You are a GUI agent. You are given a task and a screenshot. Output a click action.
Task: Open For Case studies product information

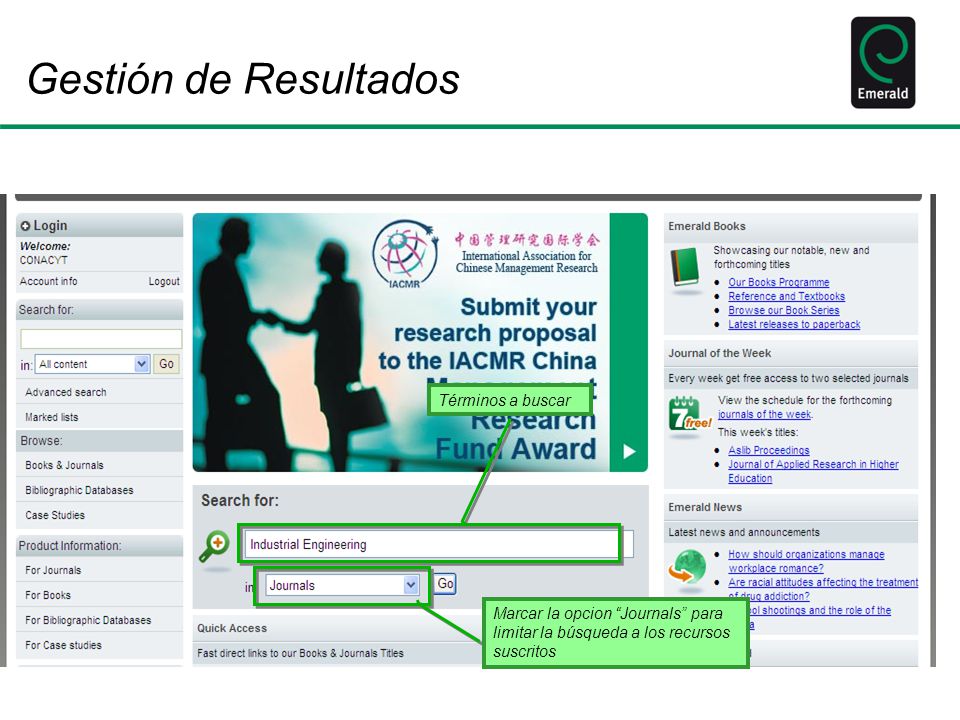point(63,645)
